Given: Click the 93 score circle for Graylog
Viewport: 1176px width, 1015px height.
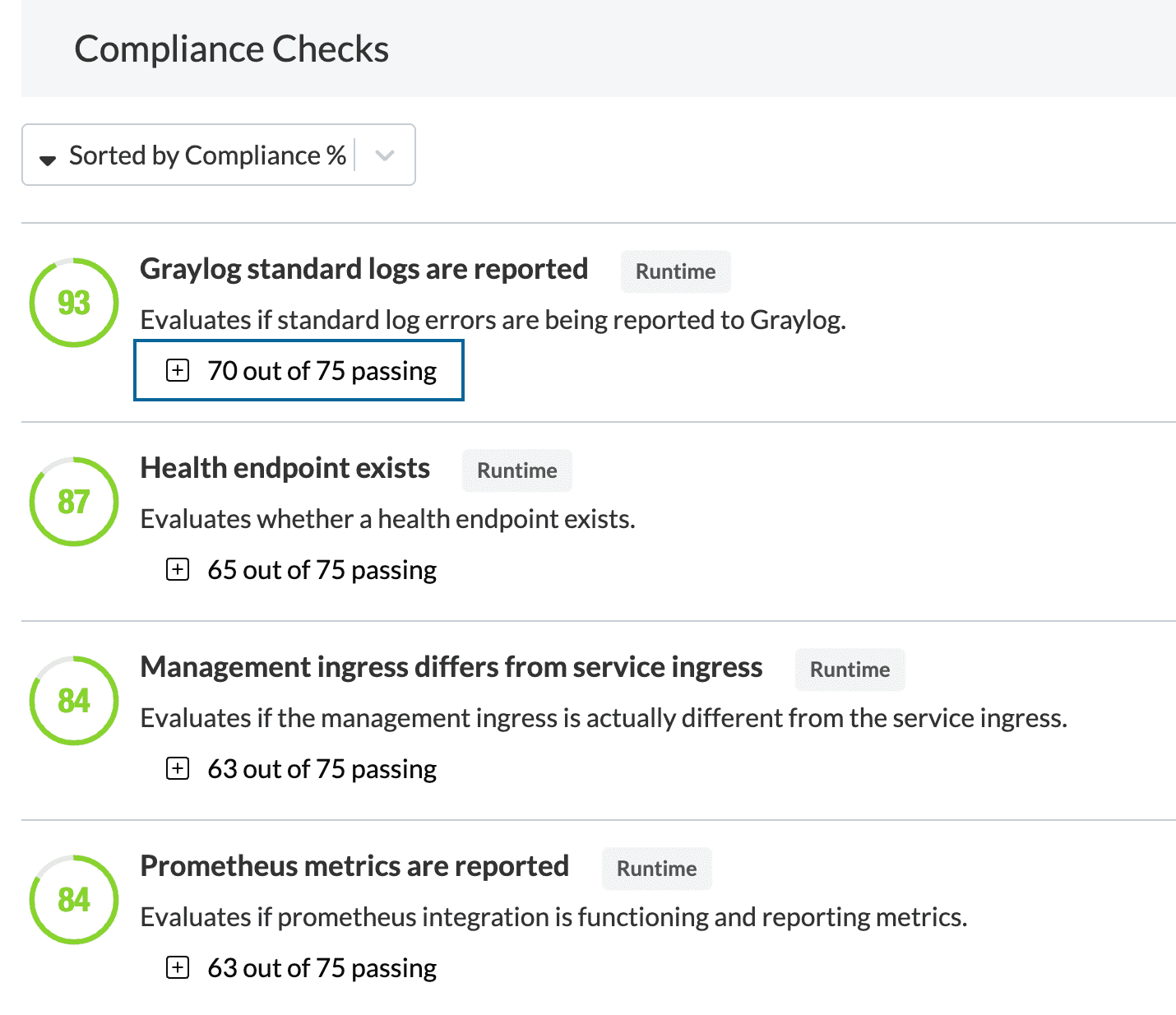Looking at the screenshot, I should [x=74, y=303].
